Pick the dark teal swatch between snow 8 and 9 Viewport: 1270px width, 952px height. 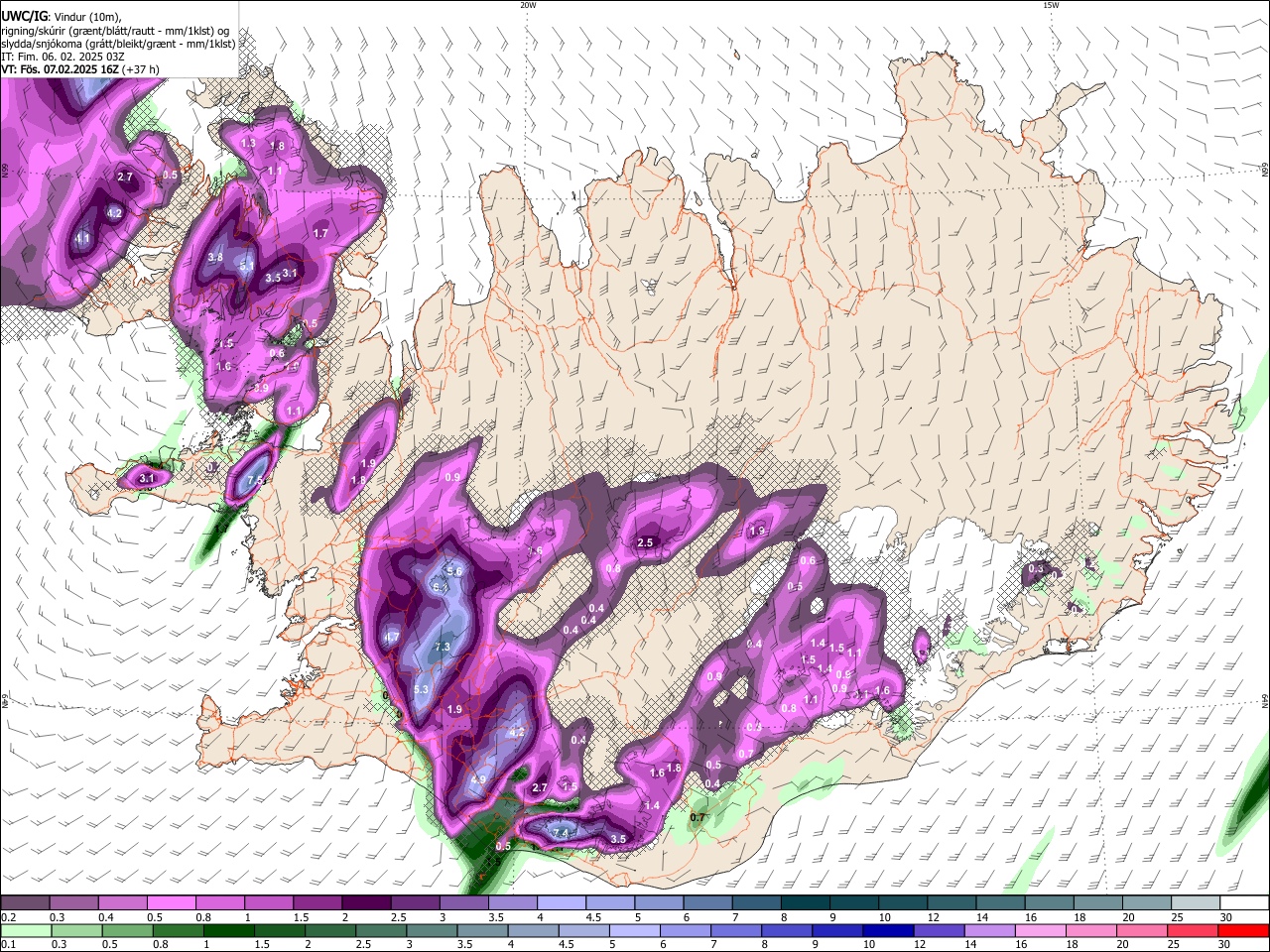click(806, 902)
